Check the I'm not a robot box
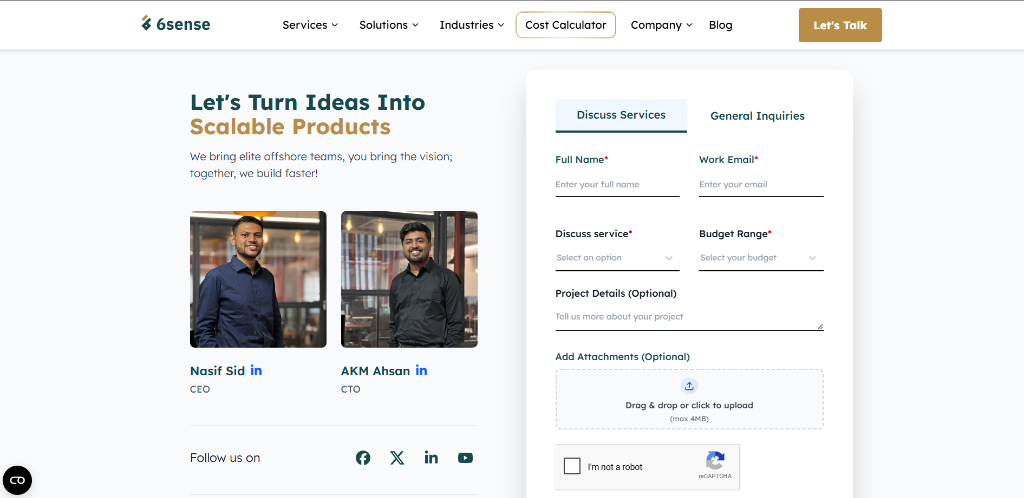 pyautogui.click(x=572, y=466)
